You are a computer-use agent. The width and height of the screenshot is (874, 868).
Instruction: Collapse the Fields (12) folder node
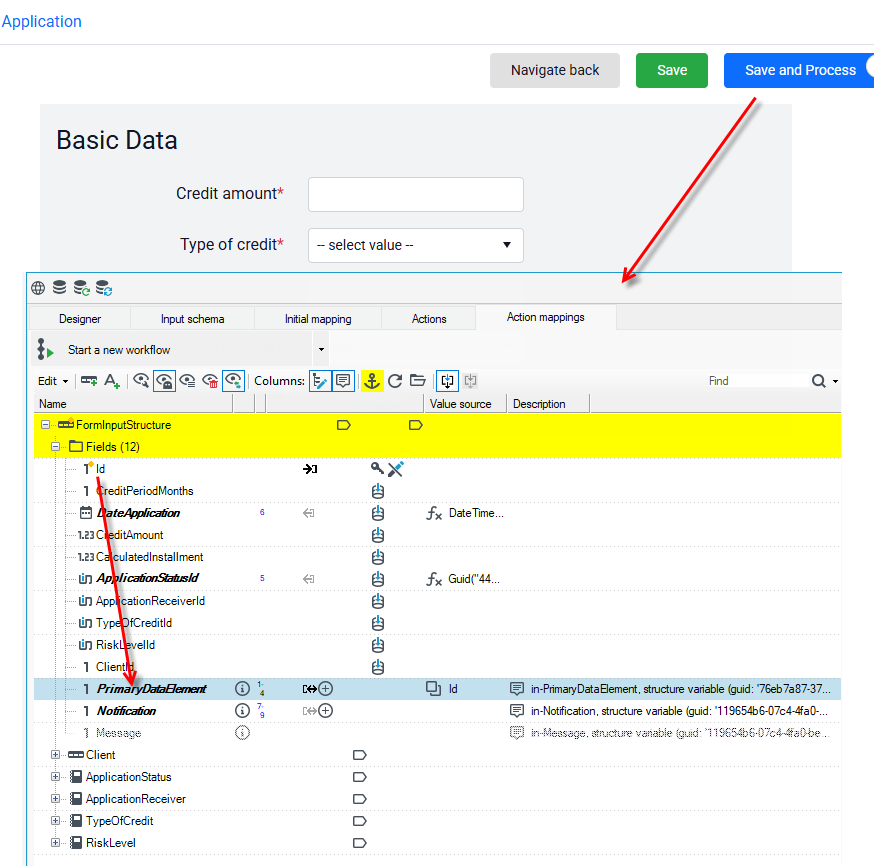55,447
